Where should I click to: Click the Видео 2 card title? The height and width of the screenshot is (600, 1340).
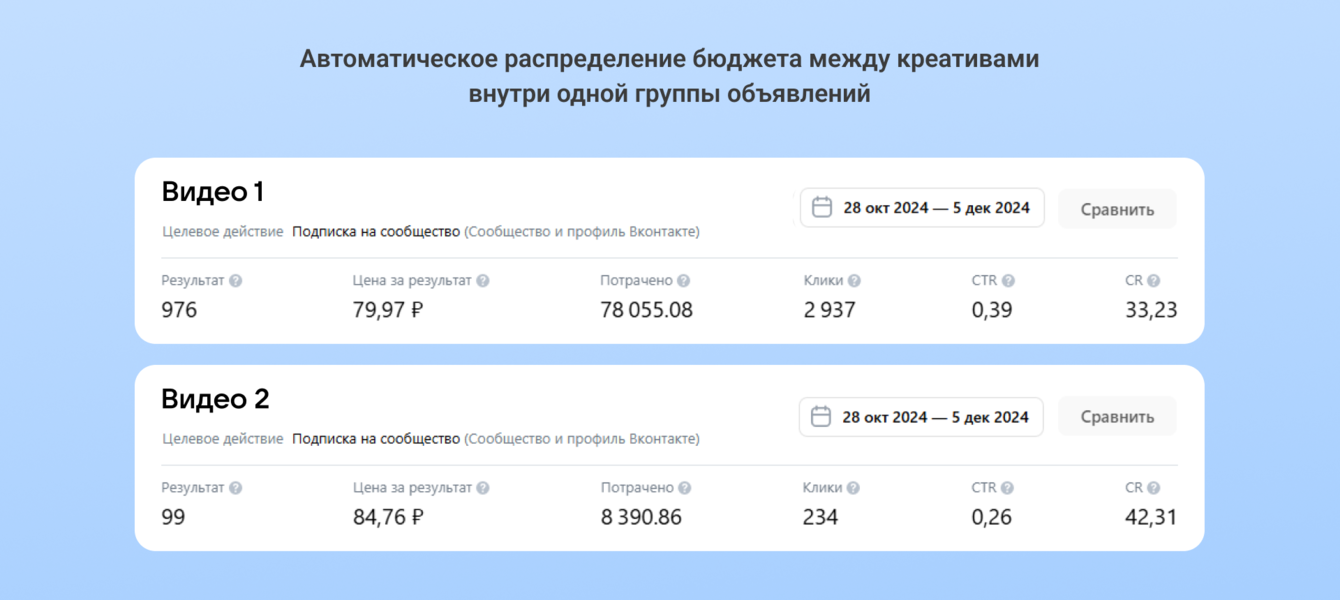point(215,399)
